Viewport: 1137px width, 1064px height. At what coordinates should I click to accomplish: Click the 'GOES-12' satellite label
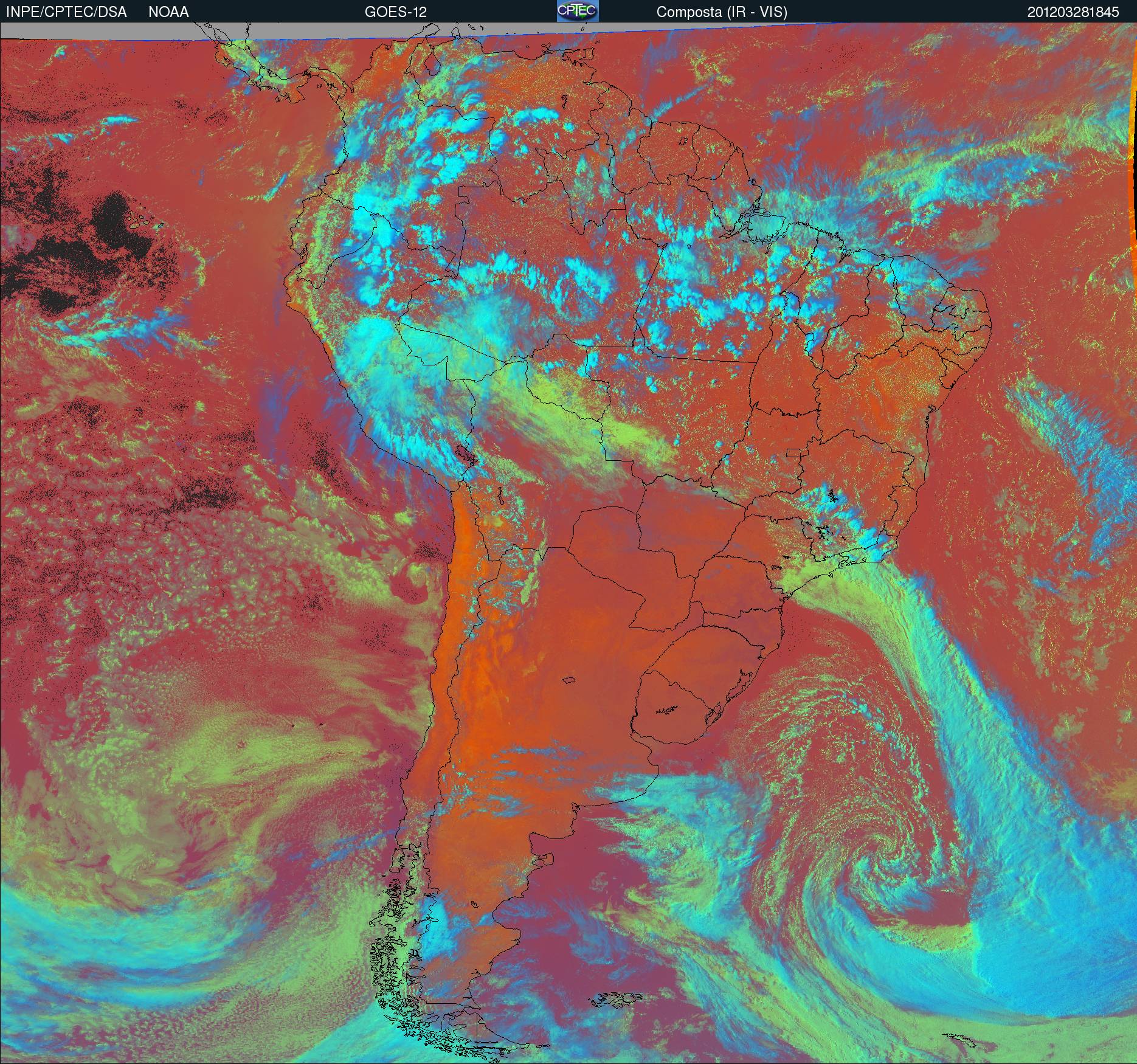pos(395,12)
